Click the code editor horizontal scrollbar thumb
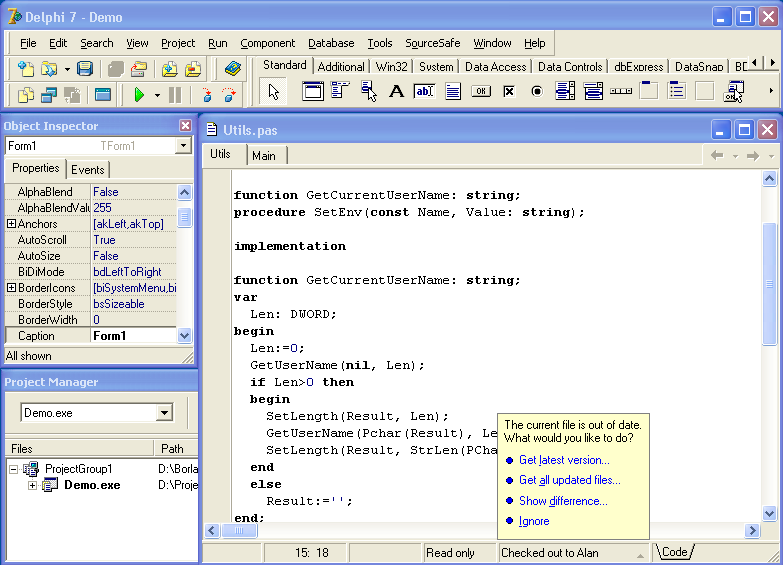 pyautogui.click(x=239, y=531)
